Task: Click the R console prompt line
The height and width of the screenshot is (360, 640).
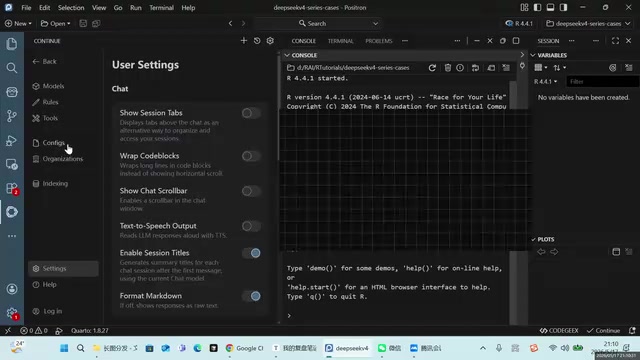Action: click(x=396, y=316)
